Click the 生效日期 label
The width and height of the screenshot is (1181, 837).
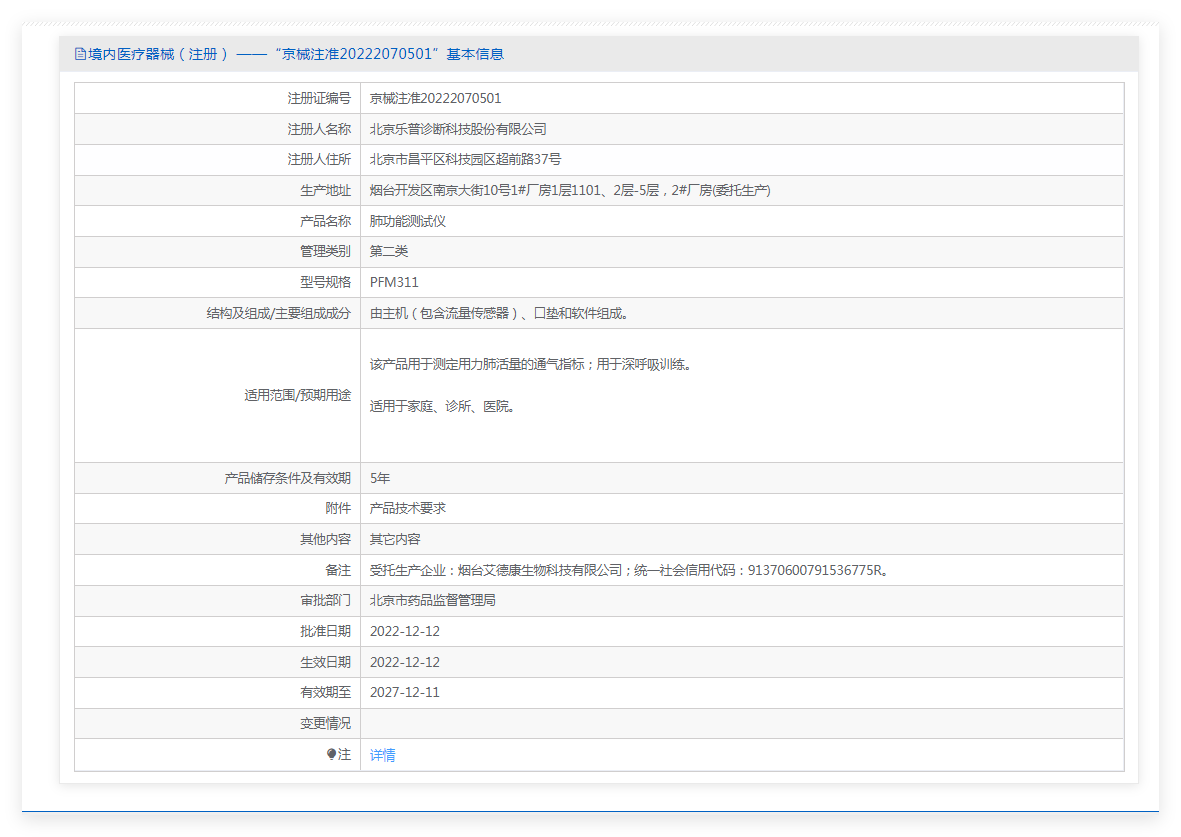click(325, 662)
